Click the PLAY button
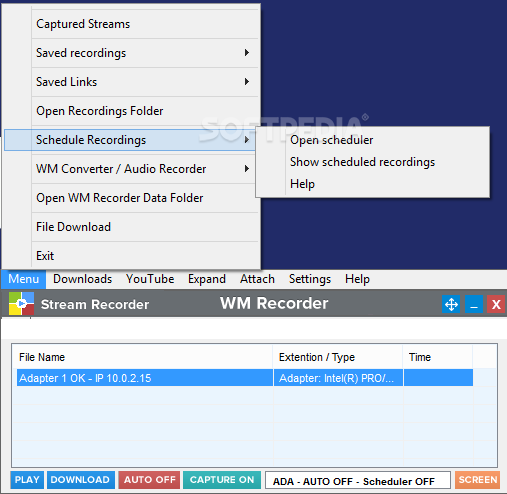 [27, 480]
